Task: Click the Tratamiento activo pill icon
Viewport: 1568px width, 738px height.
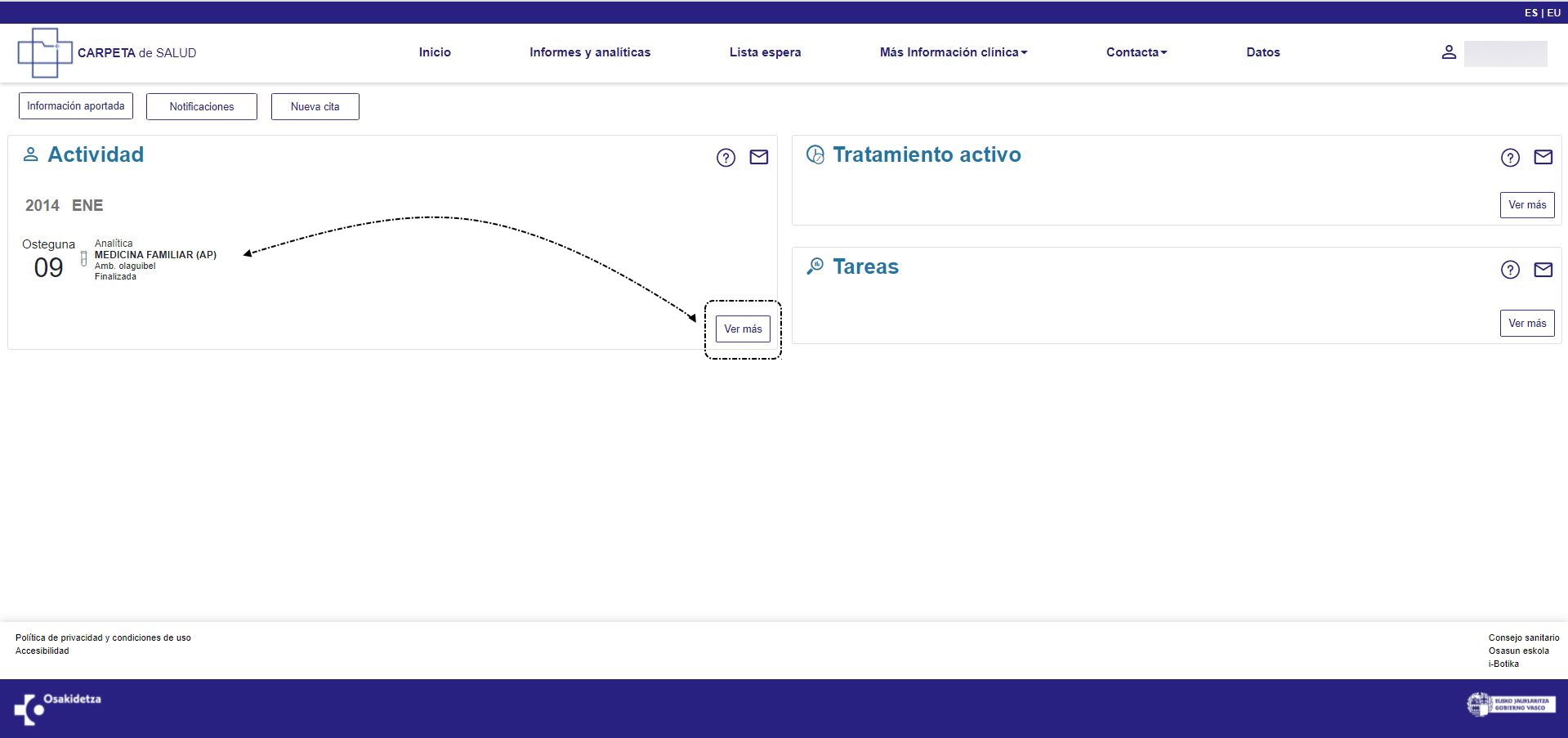Action: pyautogui.click(x=815, y=154)
